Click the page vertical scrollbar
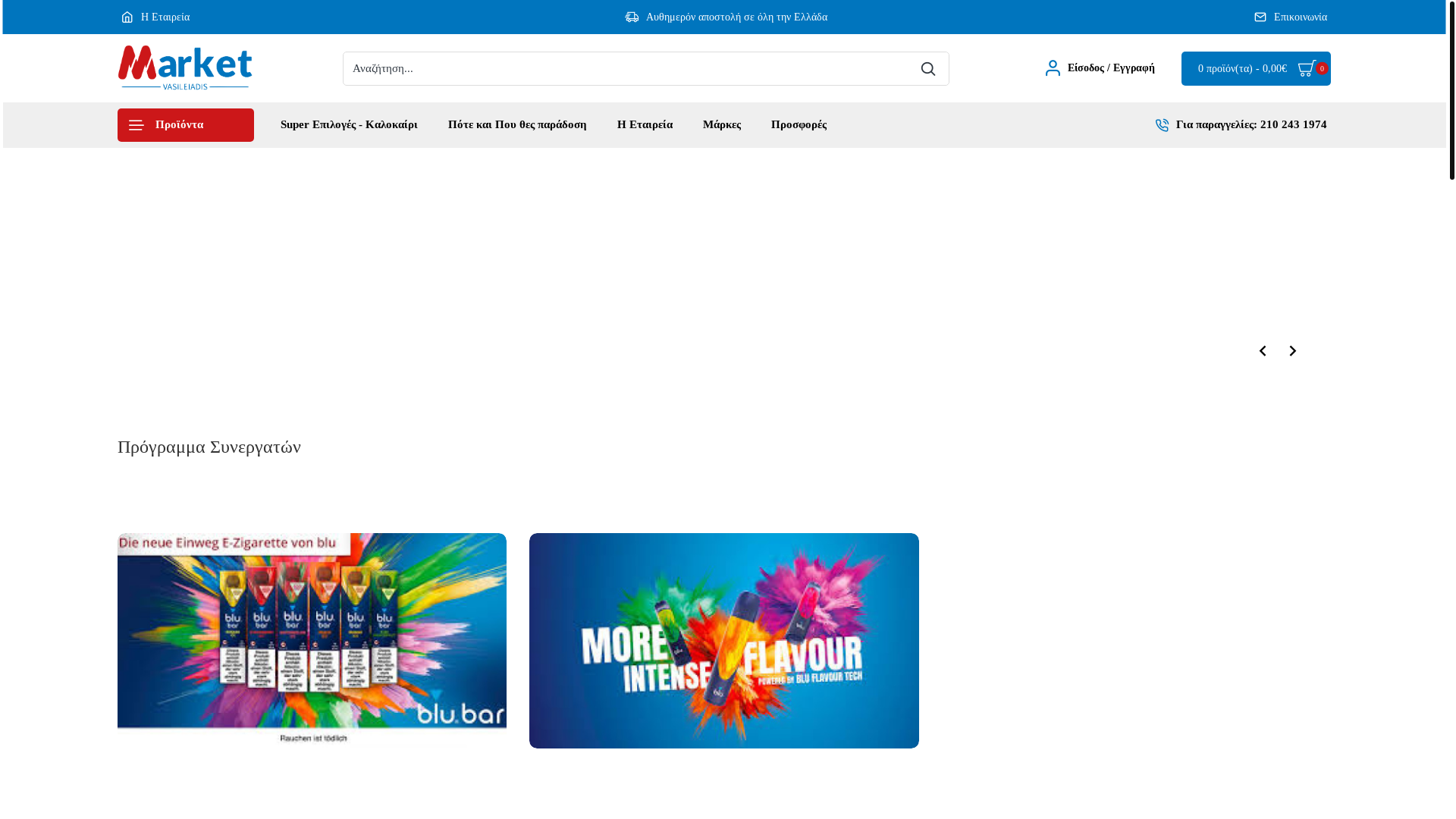1456x819 pixels. pos(1451,89)
